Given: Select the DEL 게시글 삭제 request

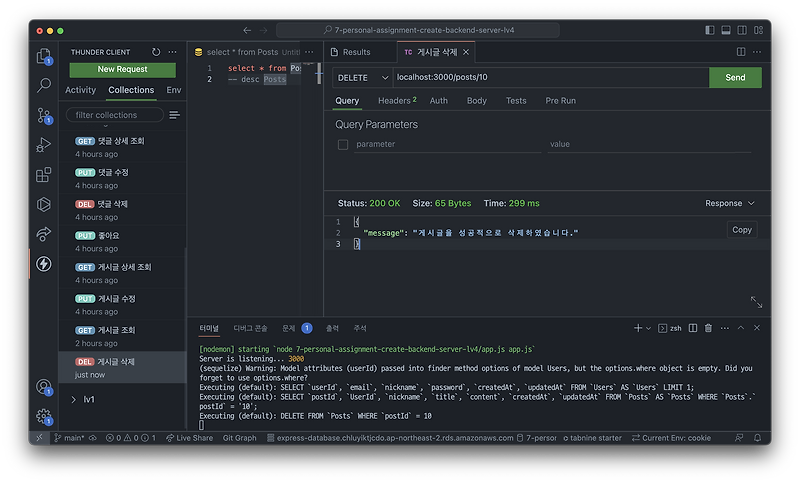Looking at the screenshot, I should [122, 368].
